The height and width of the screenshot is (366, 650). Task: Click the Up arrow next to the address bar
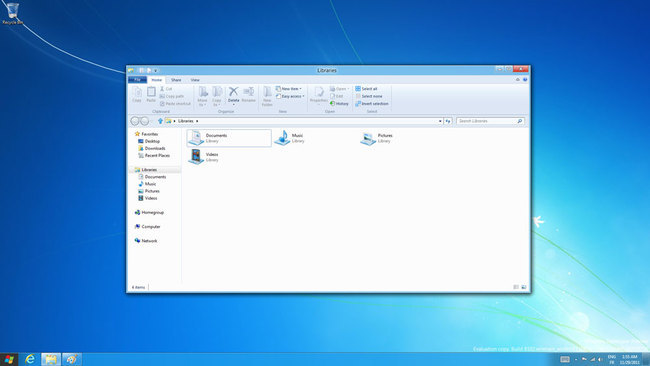pyautogui.click(x=160, y=121)
